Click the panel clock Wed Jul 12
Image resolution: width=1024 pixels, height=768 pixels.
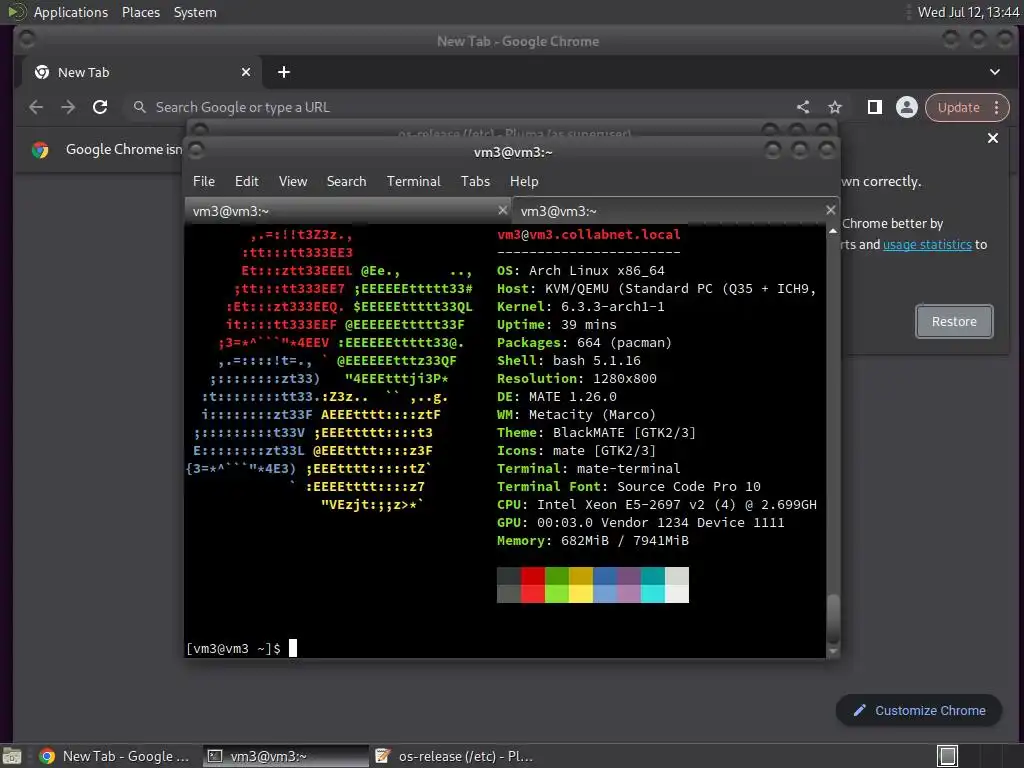968,12
